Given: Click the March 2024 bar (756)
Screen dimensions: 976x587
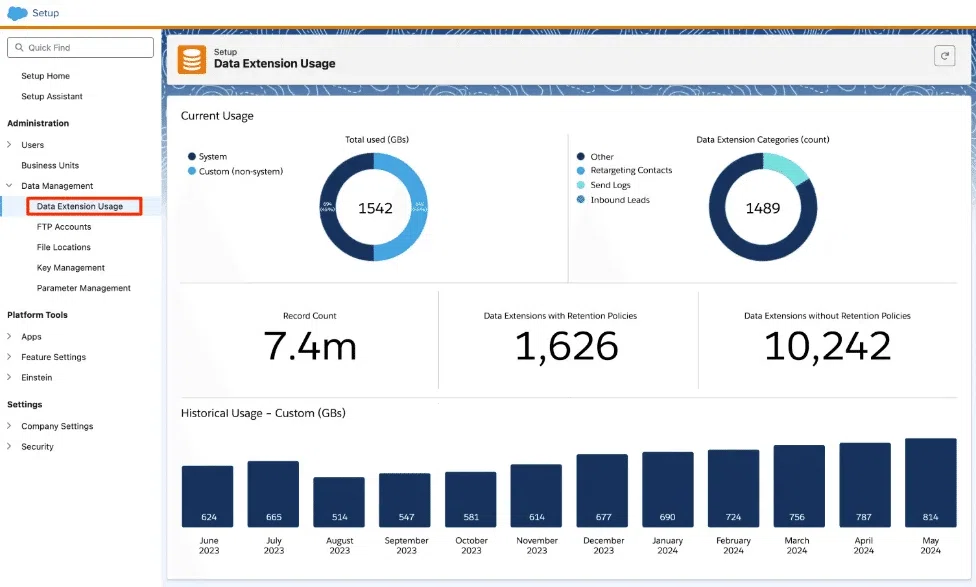Looking at the screenshot, I should coord(799,486).
